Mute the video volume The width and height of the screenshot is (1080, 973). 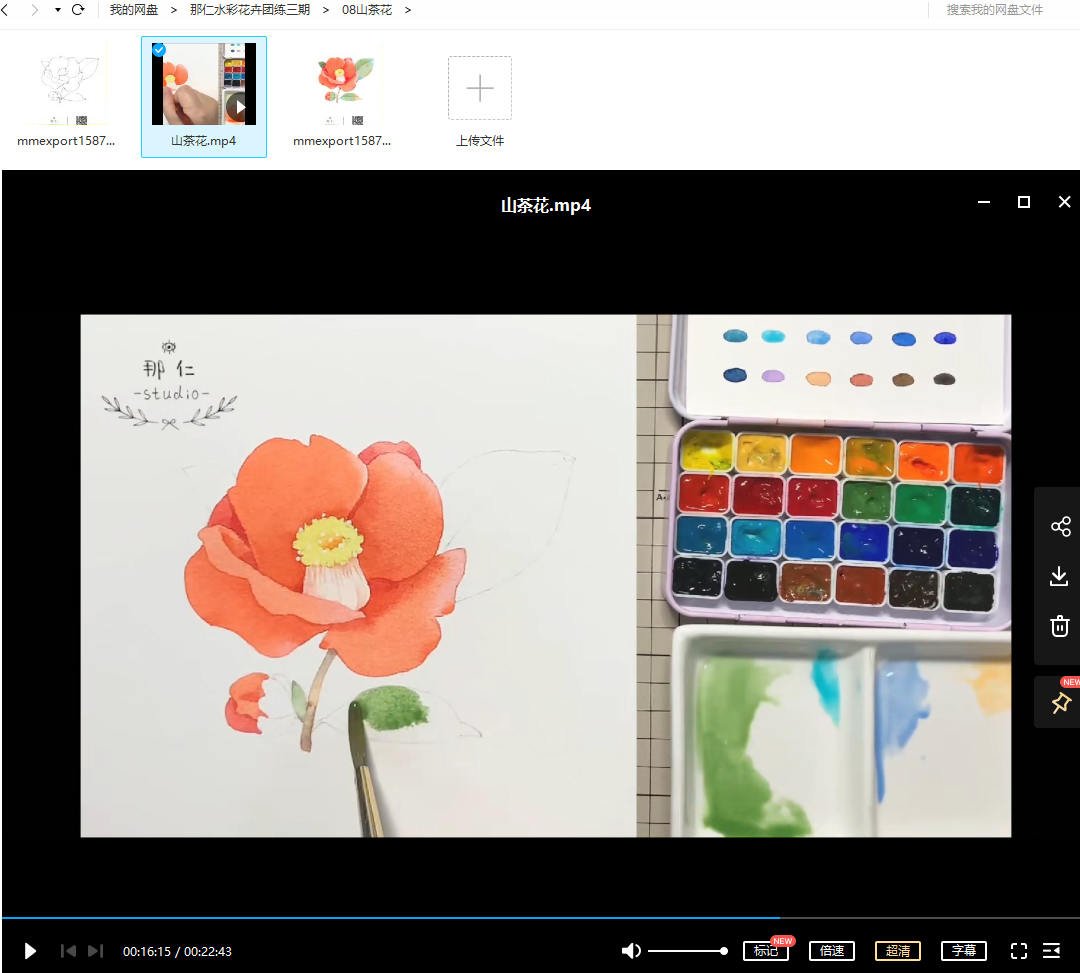coord(631,951)
